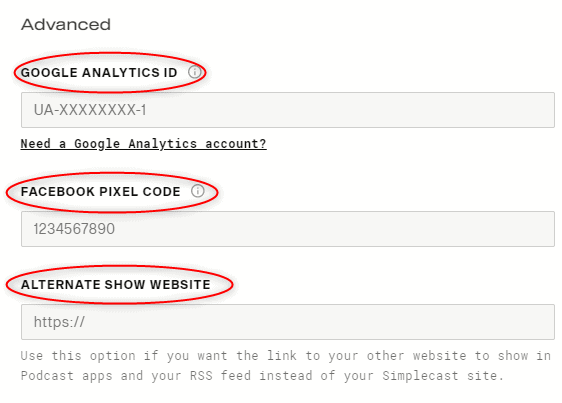Click the 1234567890 placeholder text
Image resolution: width=562 pixels, height=403 pixels.
tap(74, 229)
